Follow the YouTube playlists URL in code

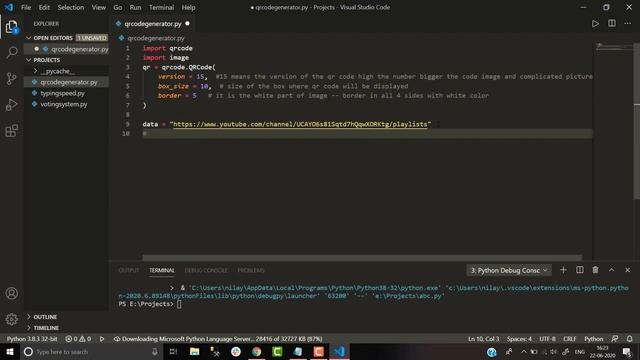point(300,124)
